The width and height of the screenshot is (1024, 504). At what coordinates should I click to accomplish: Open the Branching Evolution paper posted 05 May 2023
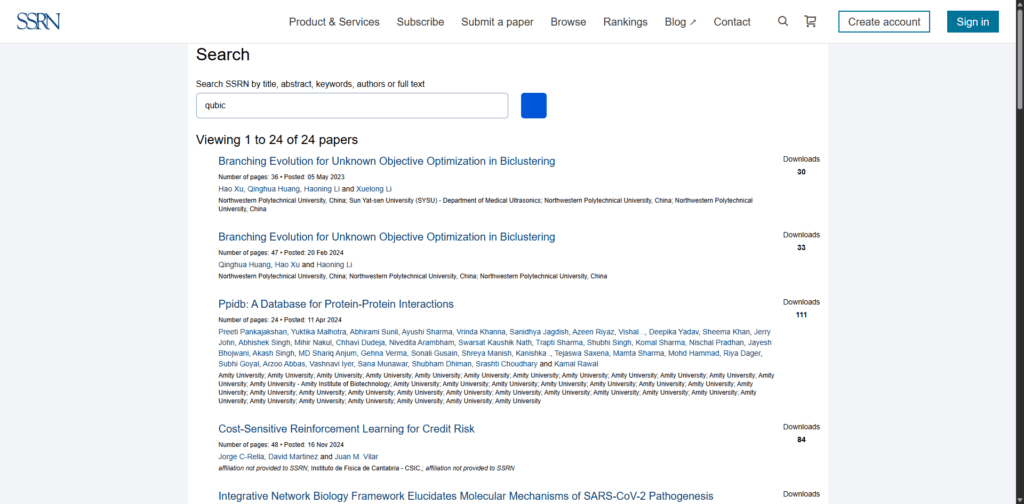387,161
